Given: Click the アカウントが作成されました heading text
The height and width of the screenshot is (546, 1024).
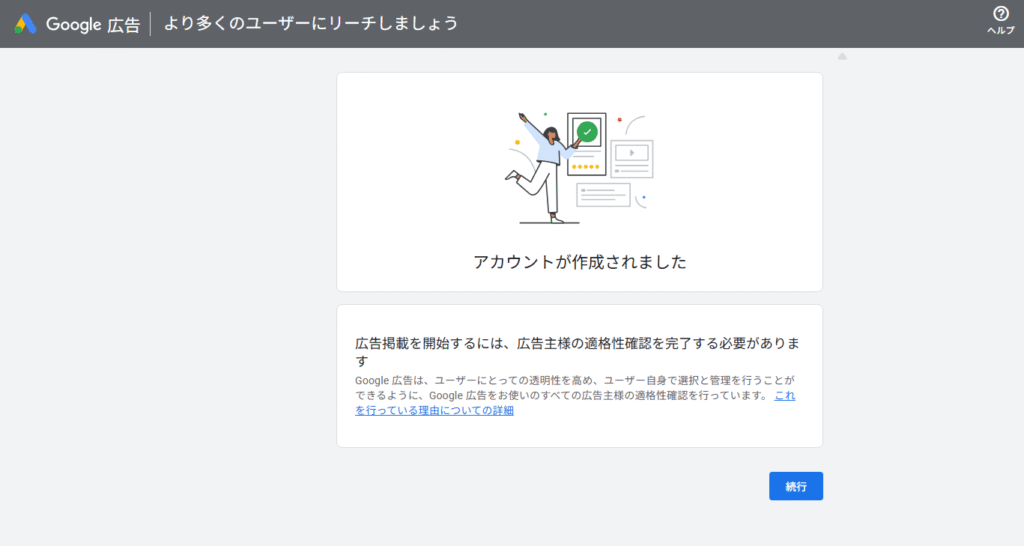Looking at the screenshot, I should tap(580, 262).
